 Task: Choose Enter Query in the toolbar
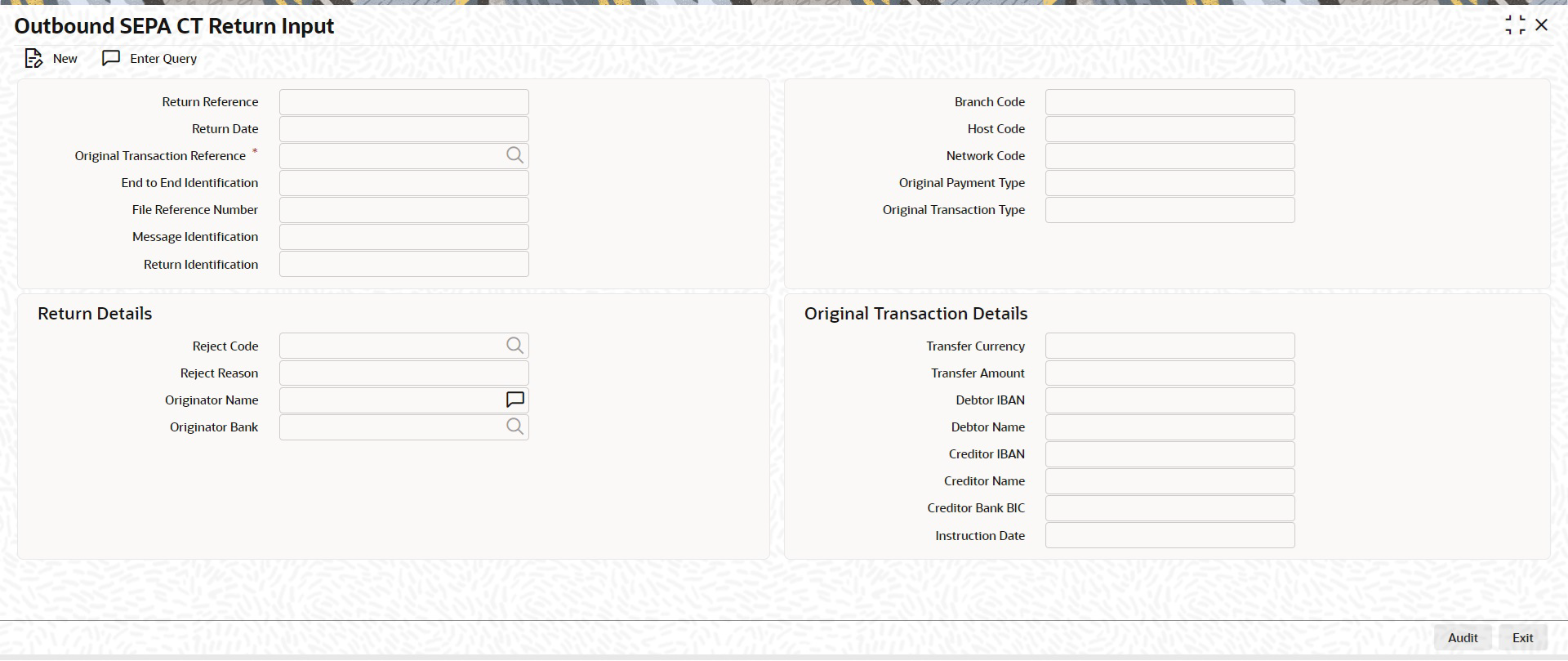tap(163, 59)
